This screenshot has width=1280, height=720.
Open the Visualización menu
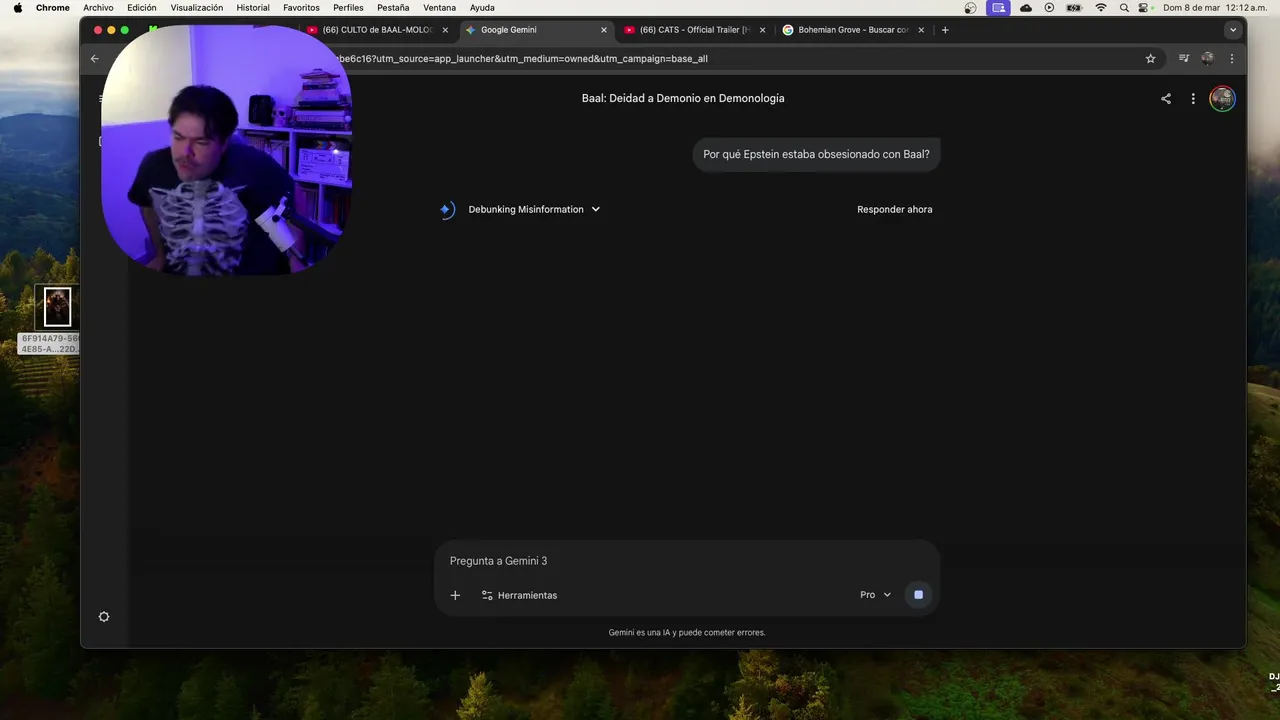(x=197, y=7)
